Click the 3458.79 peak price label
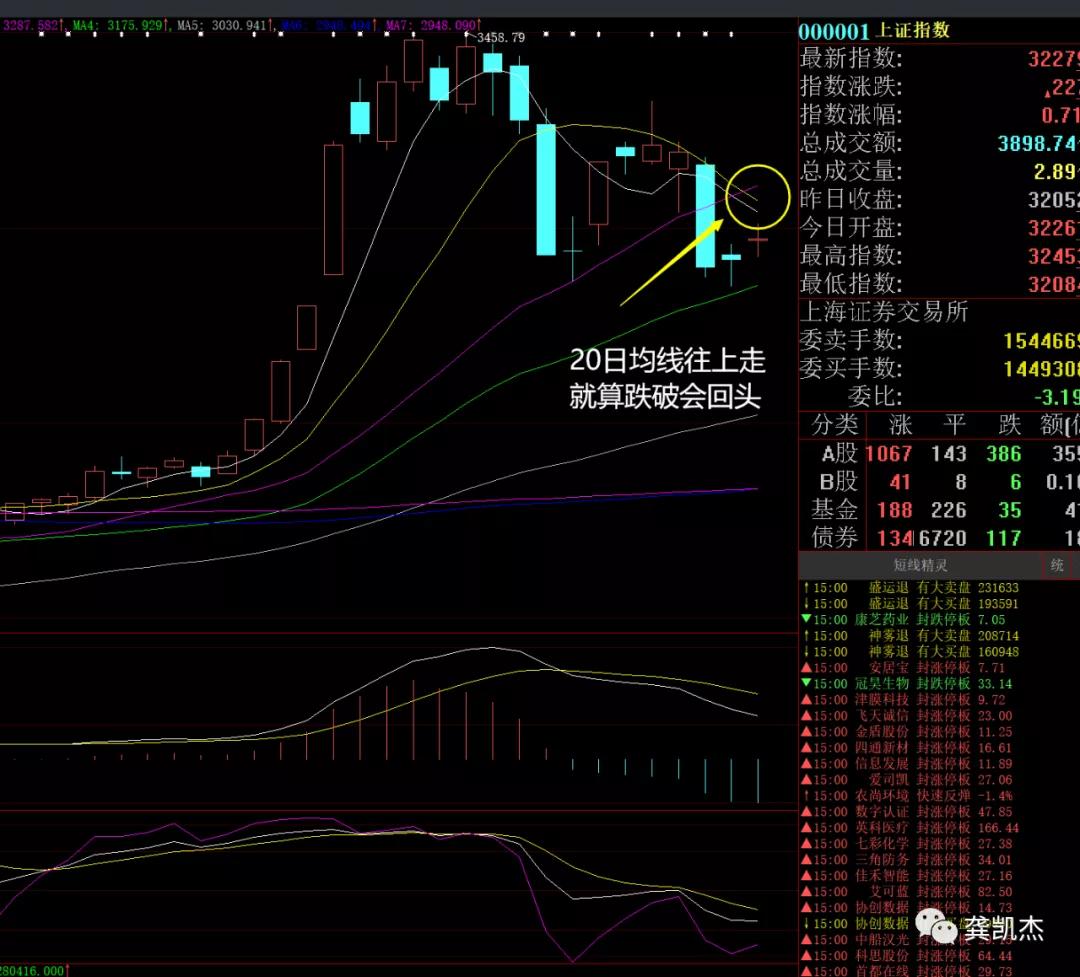The height and width of the screenshot is (977, 1080). (x=500, y=37)
